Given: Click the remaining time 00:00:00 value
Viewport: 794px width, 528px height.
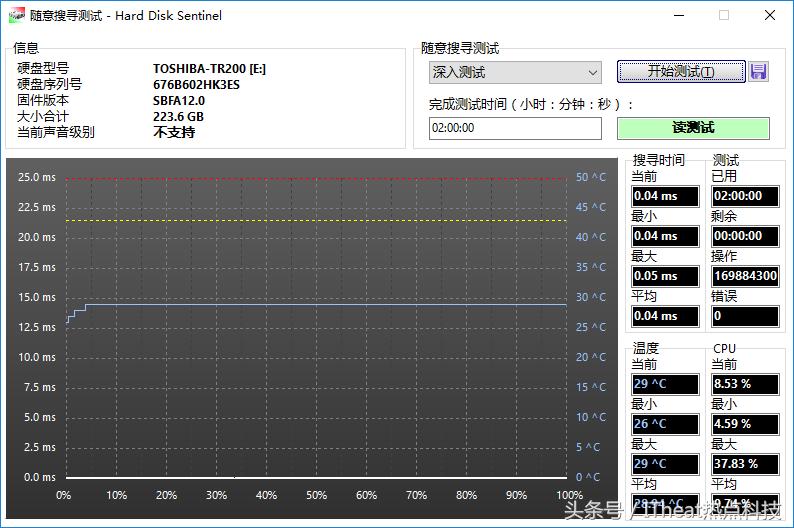Looking at the screenshot, I should (x=745, y=236).
